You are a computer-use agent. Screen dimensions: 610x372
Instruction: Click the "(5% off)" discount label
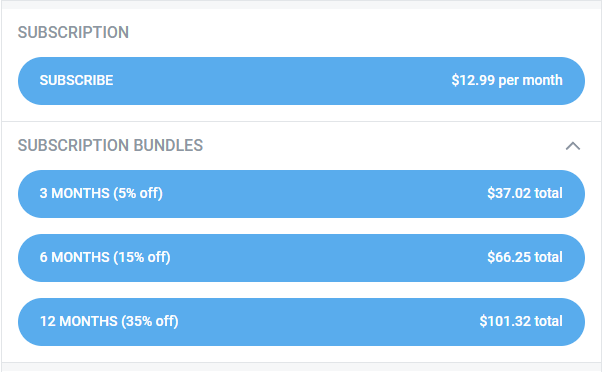tap(138, 193)
